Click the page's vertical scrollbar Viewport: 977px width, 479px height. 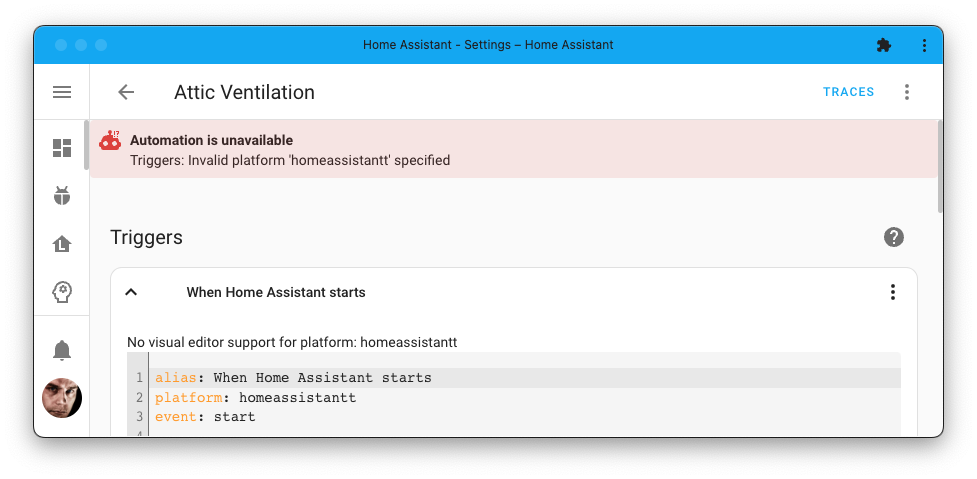point(940,166)
